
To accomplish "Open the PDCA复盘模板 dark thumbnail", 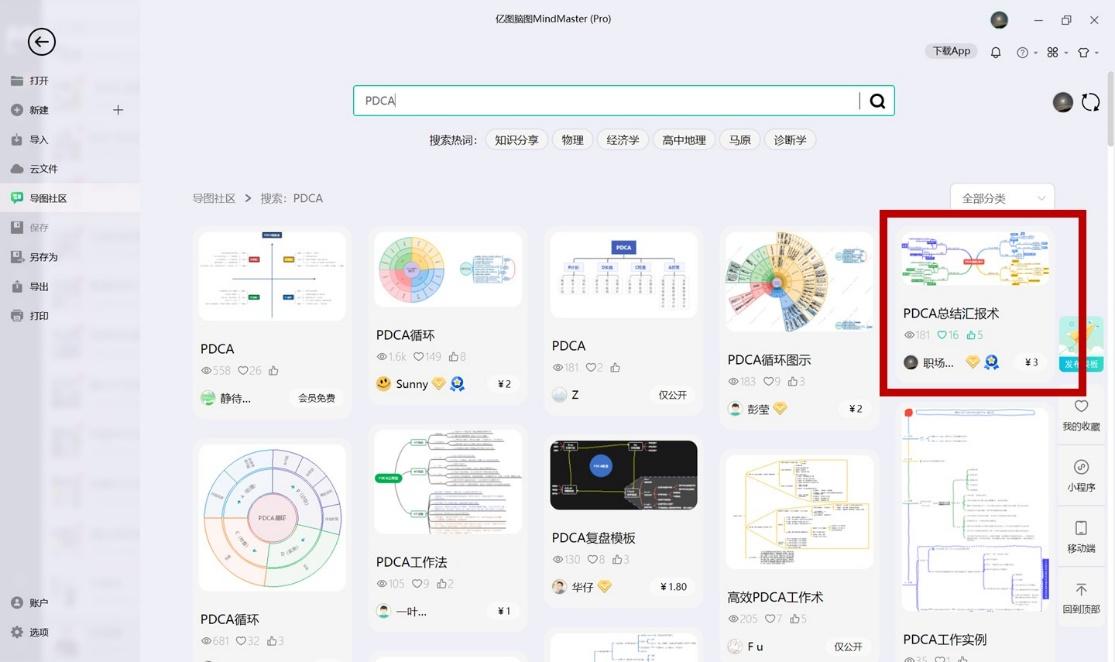I will pyautogui.click(x=624, y=475).
